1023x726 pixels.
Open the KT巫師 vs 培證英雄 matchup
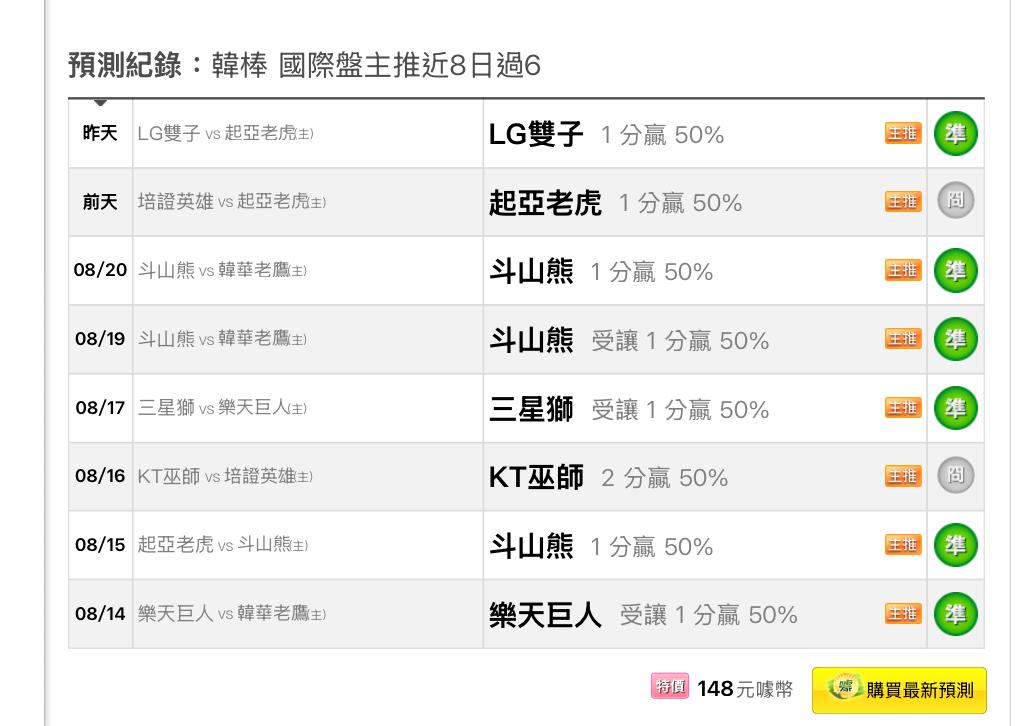click(225, 476)
